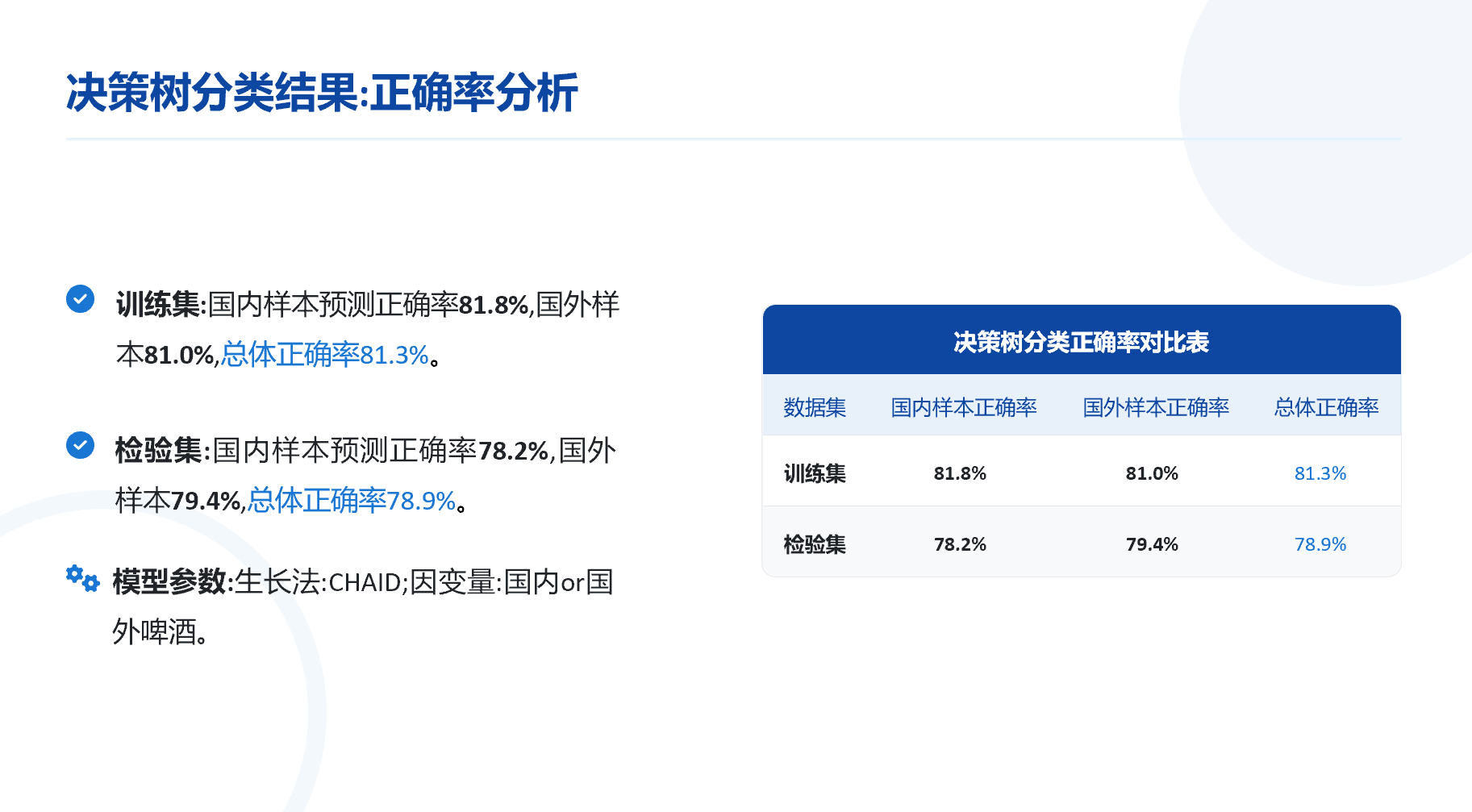The height and width of the screenshot is (812, 1472).
Task: Click the blue text 总体正确率81.3%
Action: click(324, 355)
